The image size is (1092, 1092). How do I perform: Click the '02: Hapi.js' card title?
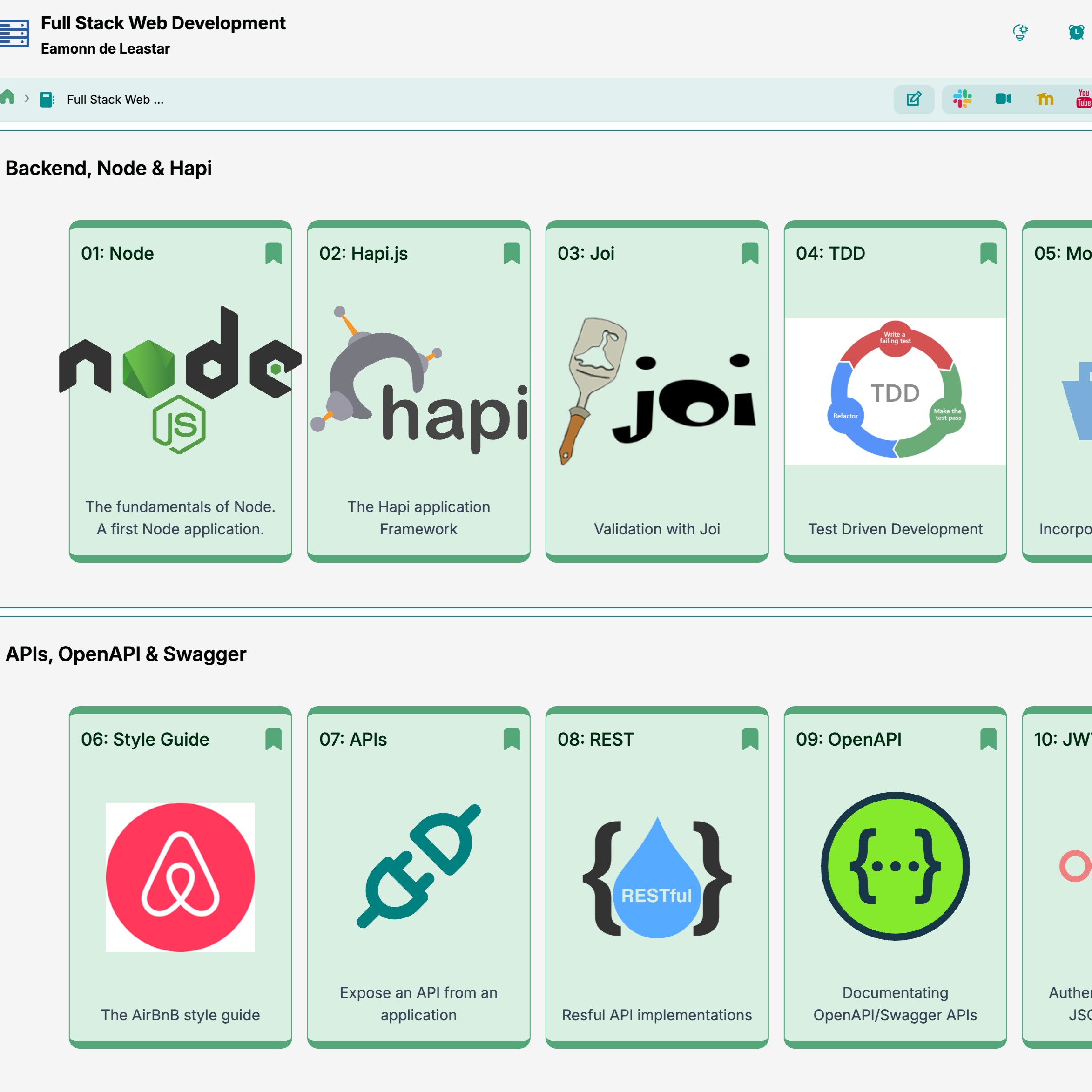pyautogui.click(x=364, y=254)
